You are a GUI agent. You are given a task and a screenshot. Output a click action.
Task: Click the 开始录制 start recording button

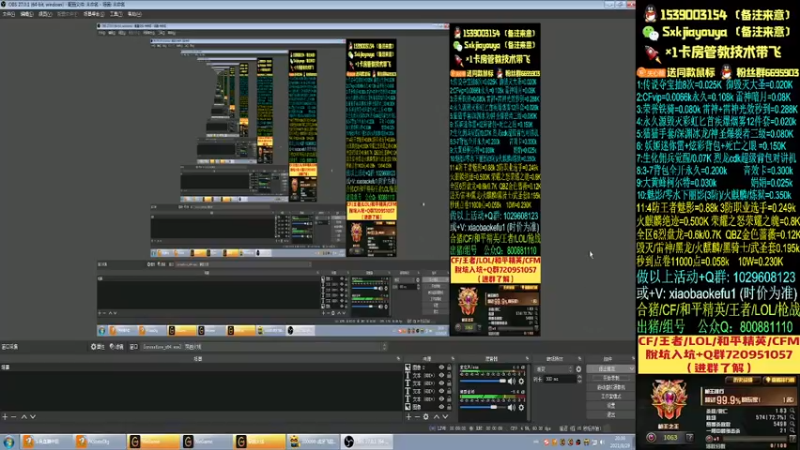pyautogui.click(x=611, y=378)
